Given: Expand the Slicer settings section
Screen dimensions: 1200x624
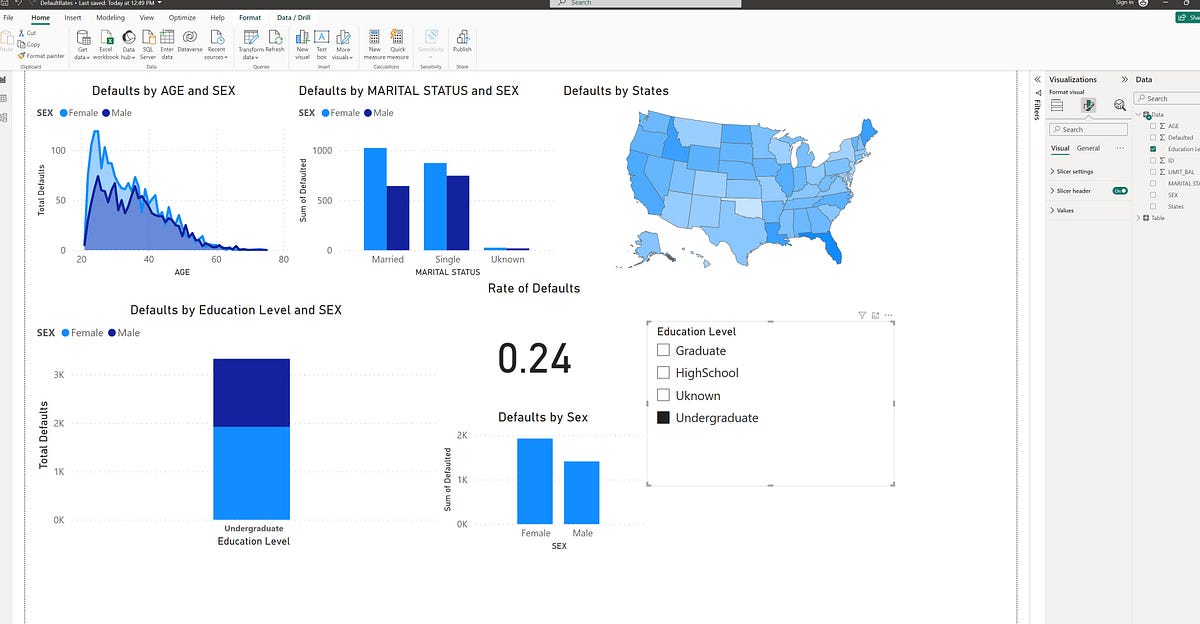Looking at the screenshot, I should click(1074, 172).
